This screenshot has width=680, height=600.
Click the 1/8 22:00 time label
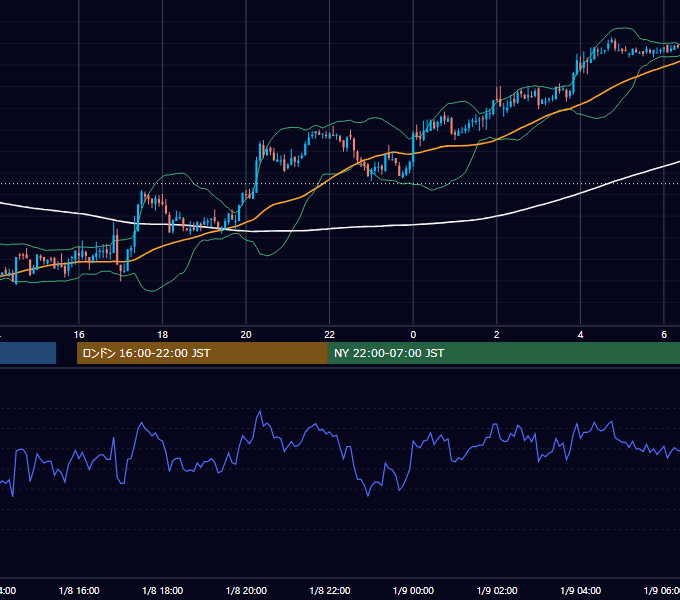point(330,590)
